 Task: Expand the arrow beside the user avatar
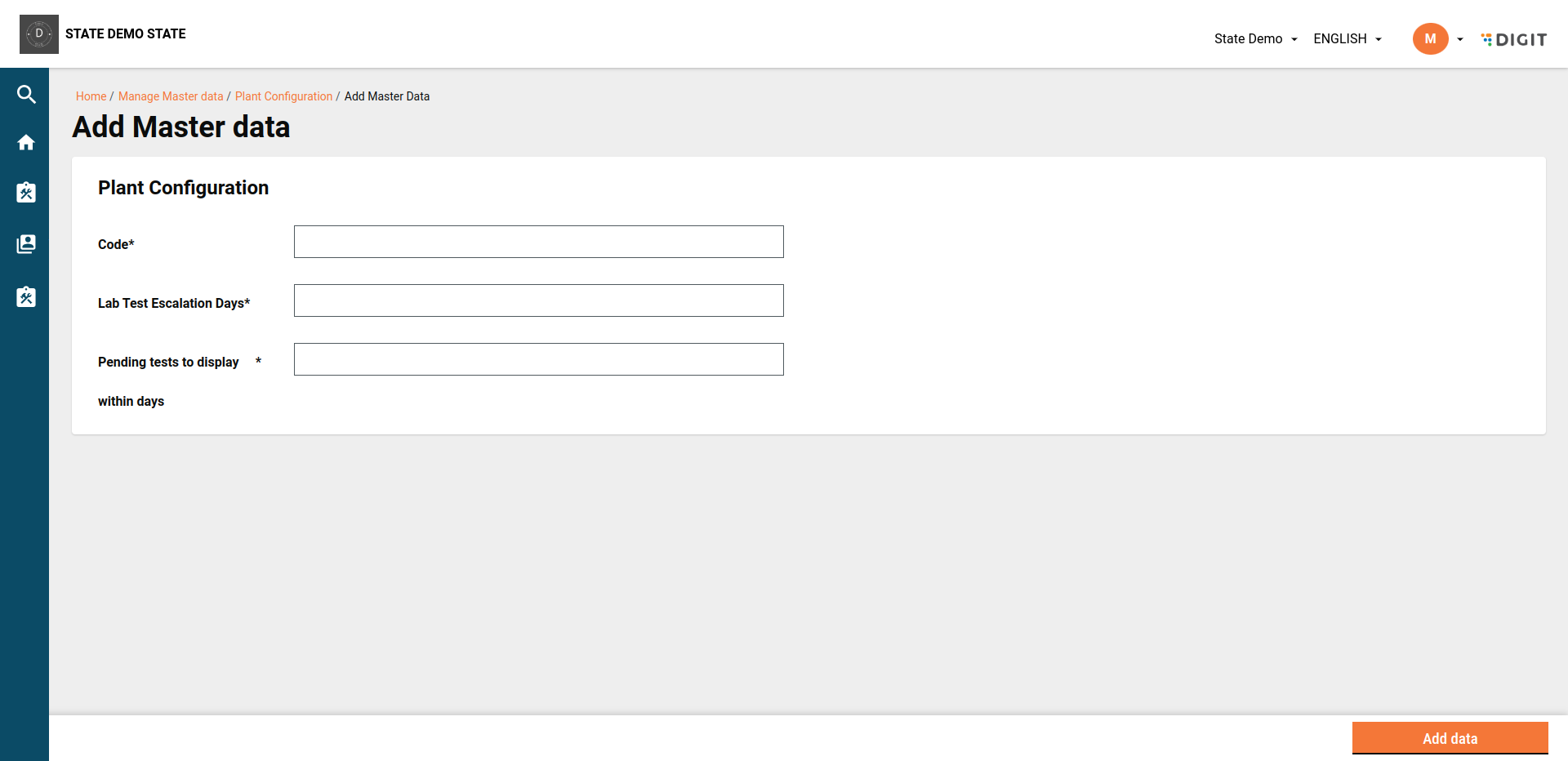point(1460,39)
